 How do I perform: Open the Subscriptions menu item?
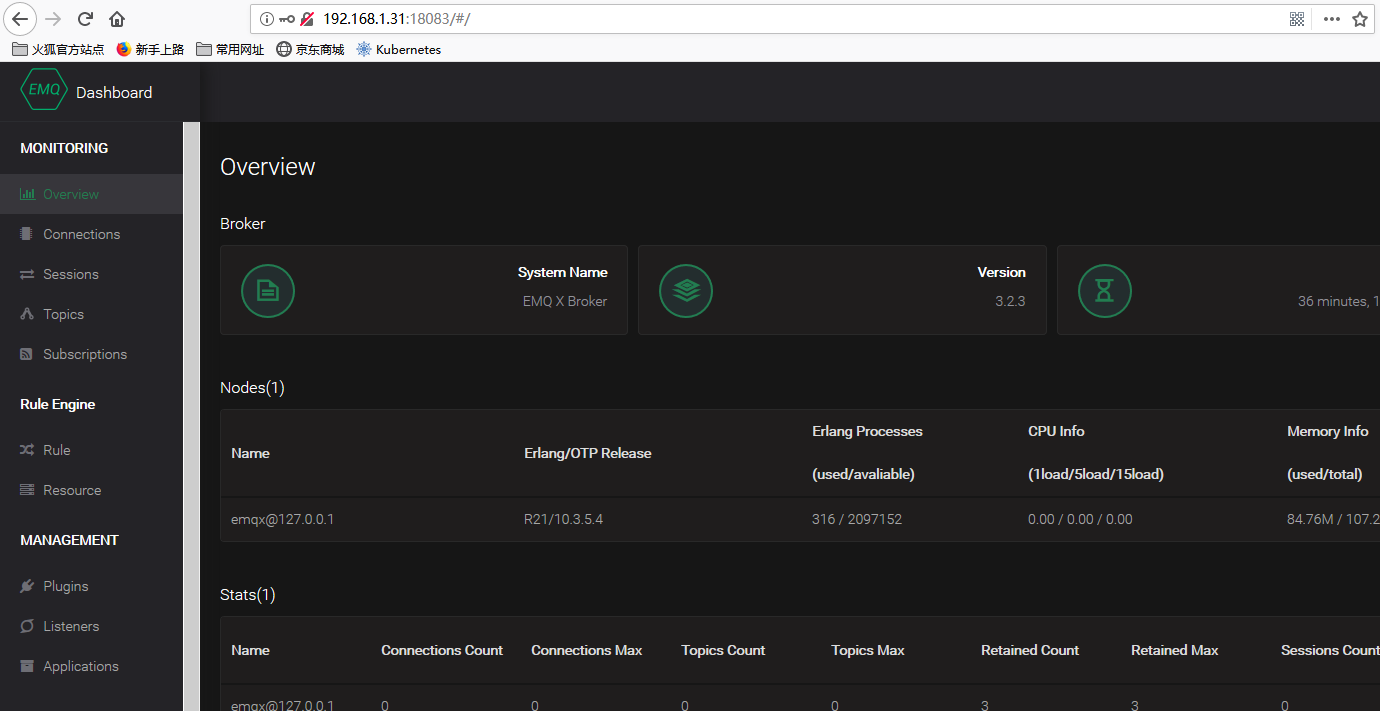[x=91, y=354]
